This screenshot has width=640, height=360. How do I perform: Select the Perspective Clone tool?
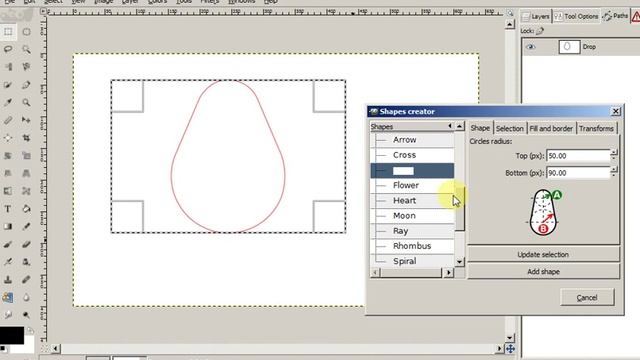8,297
